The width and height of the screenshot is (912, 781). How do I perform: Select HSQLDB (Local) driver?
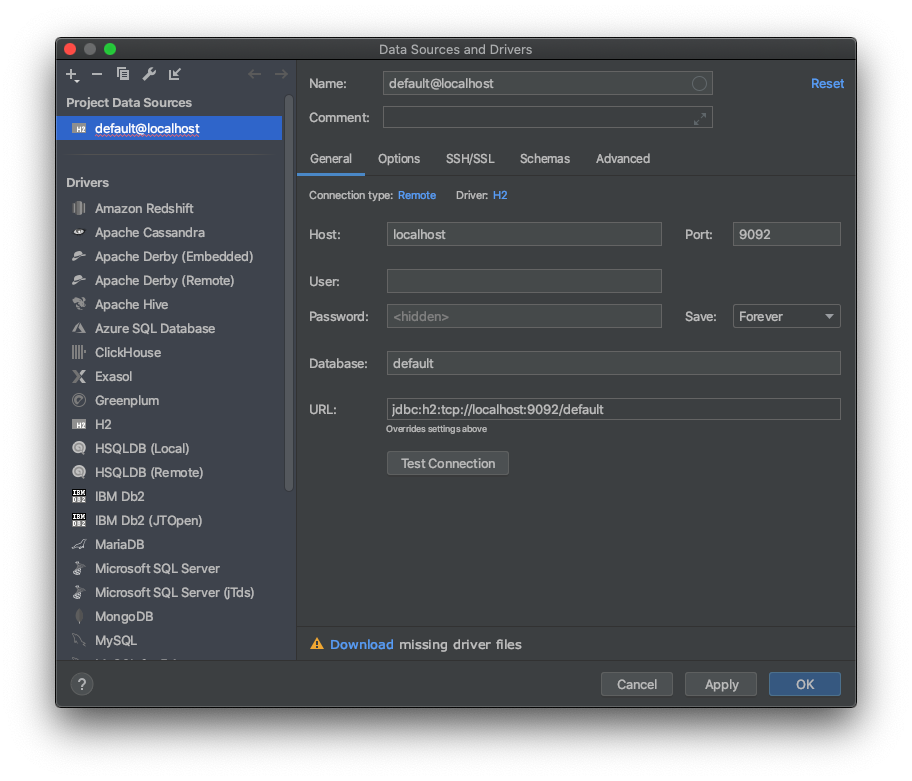point(170,448)
